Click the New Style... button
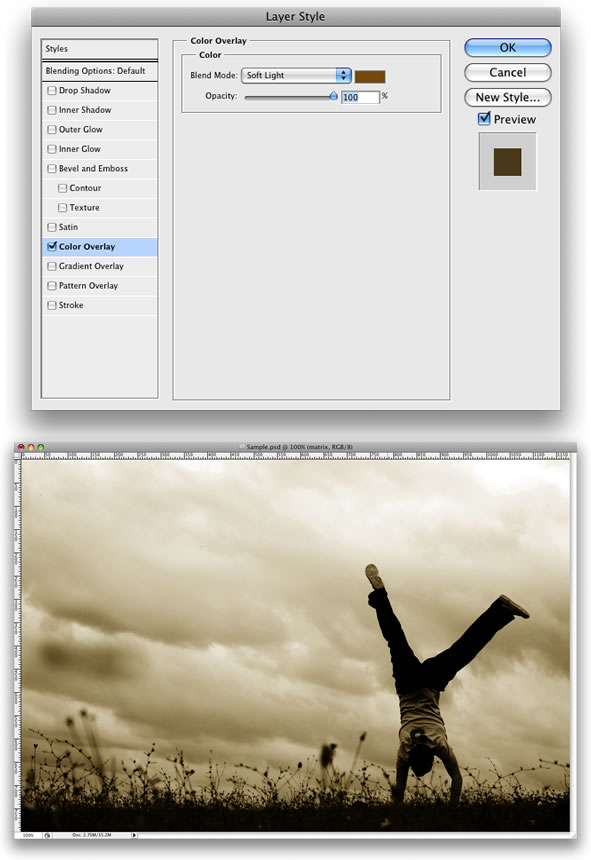This screenshot has height=860, width=591. [508, 97]
